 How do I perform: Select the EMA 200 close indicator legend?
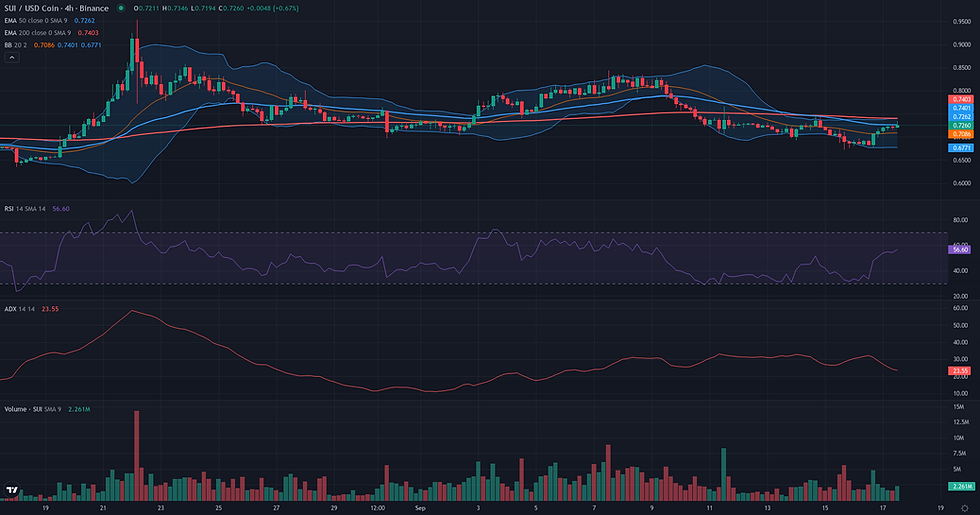(38, 32)
